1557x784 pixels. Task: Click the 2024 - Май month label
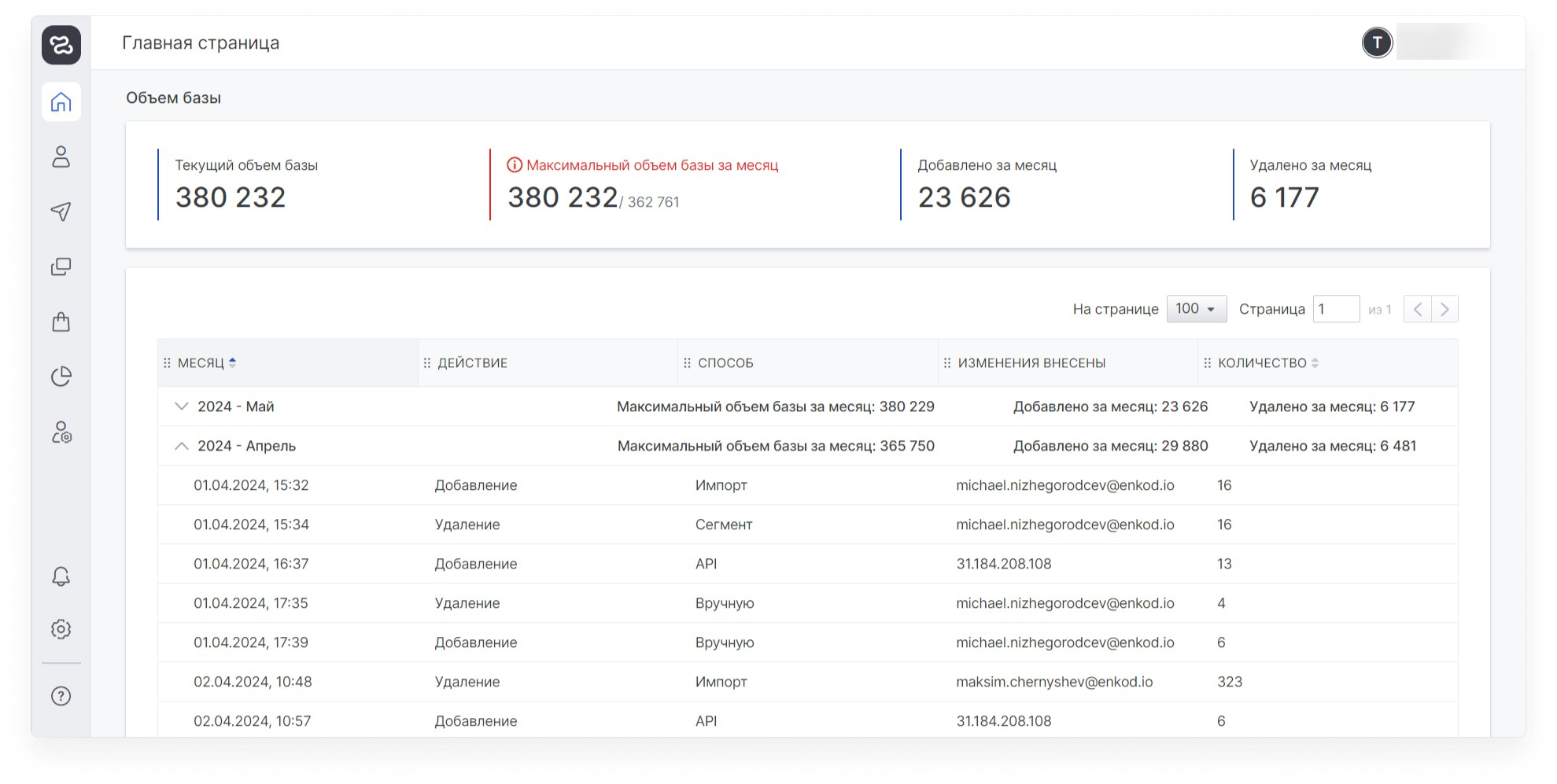coord(236,407)
